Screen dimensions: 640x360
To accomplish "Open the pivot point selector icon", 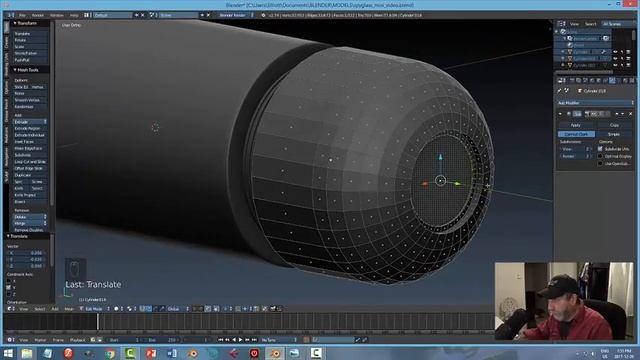I will [x=130, y=309].
